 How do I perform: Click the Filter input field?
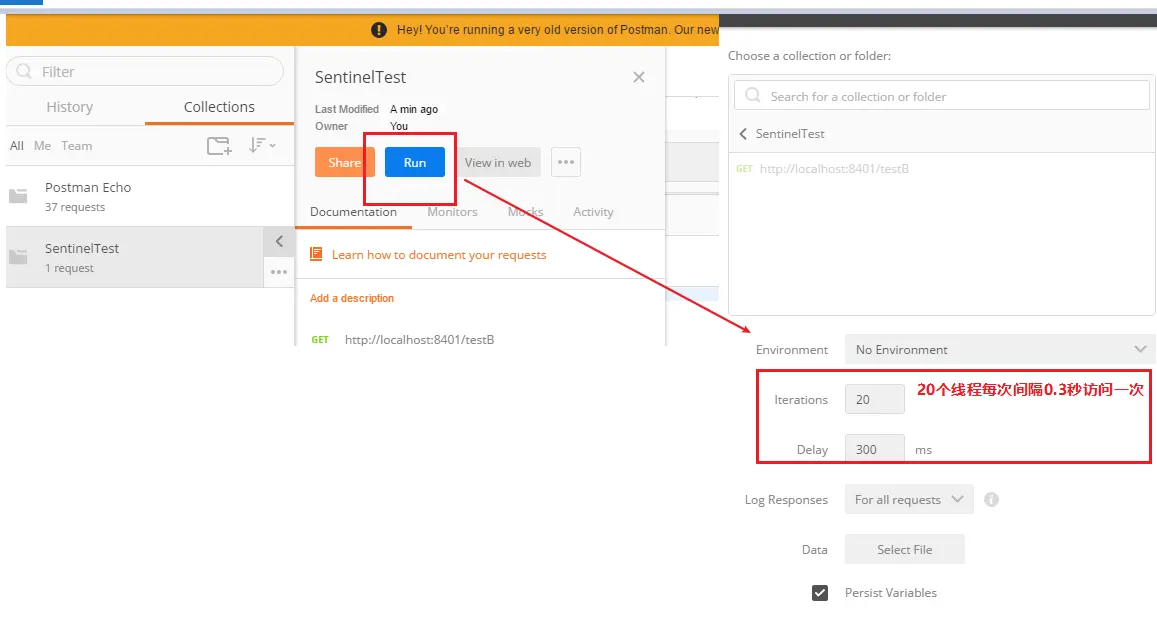pyautogui.click(x=145, y=72)
